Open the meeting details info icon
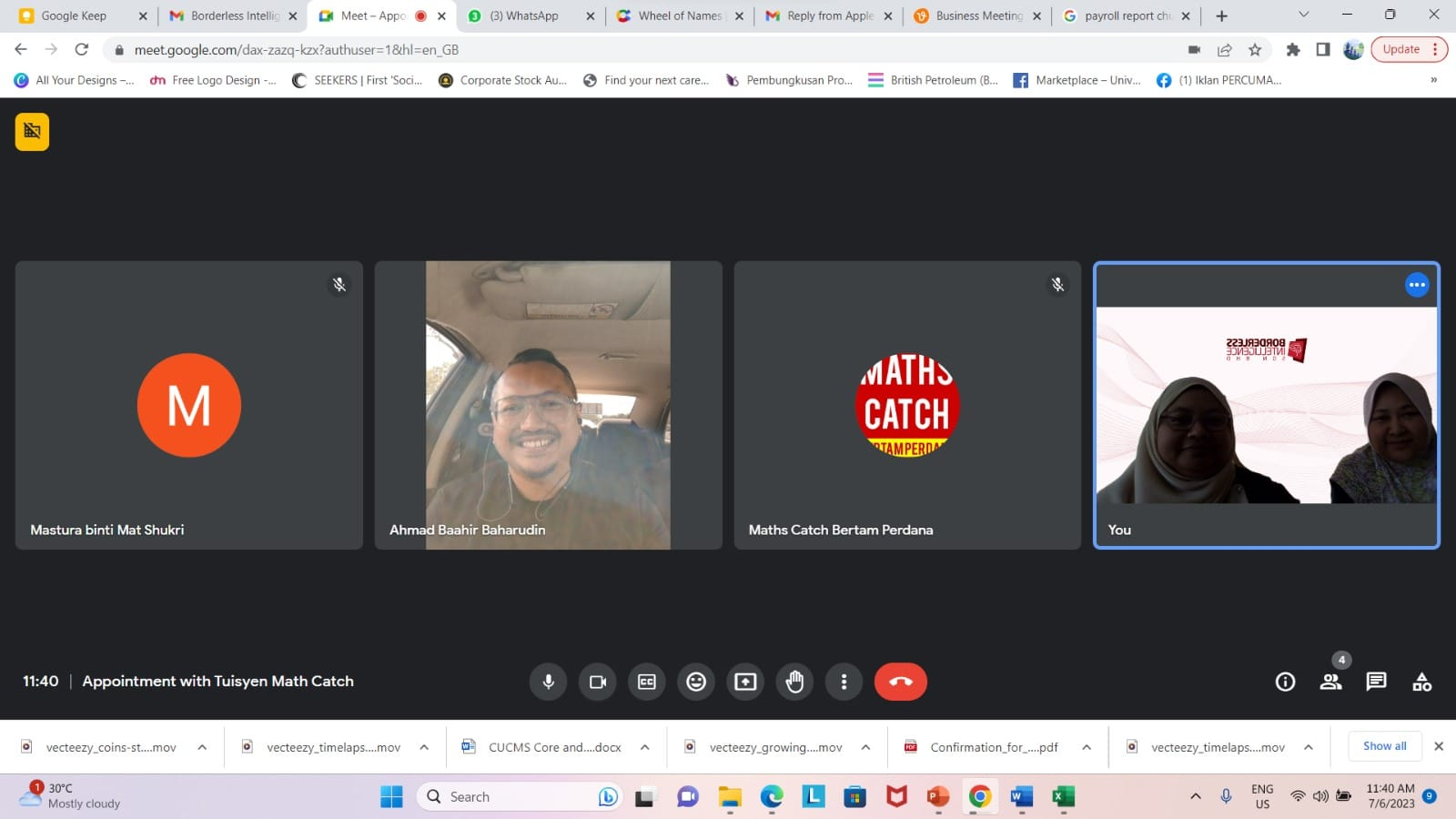The height and width of the screenshot is (819, 1456). tap(1285, 682)
